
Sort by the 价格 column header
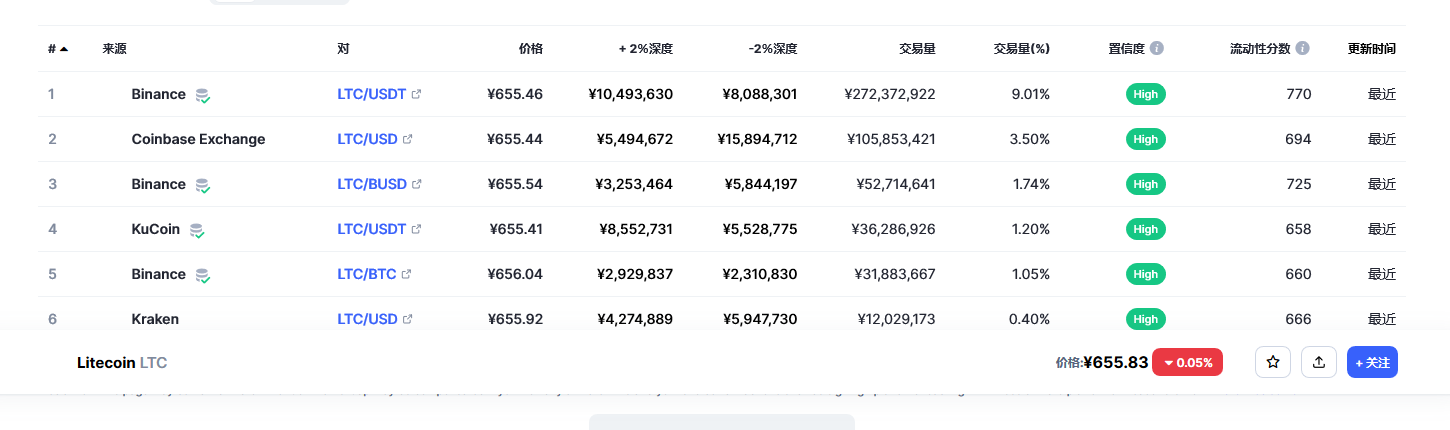pos(530,48)
